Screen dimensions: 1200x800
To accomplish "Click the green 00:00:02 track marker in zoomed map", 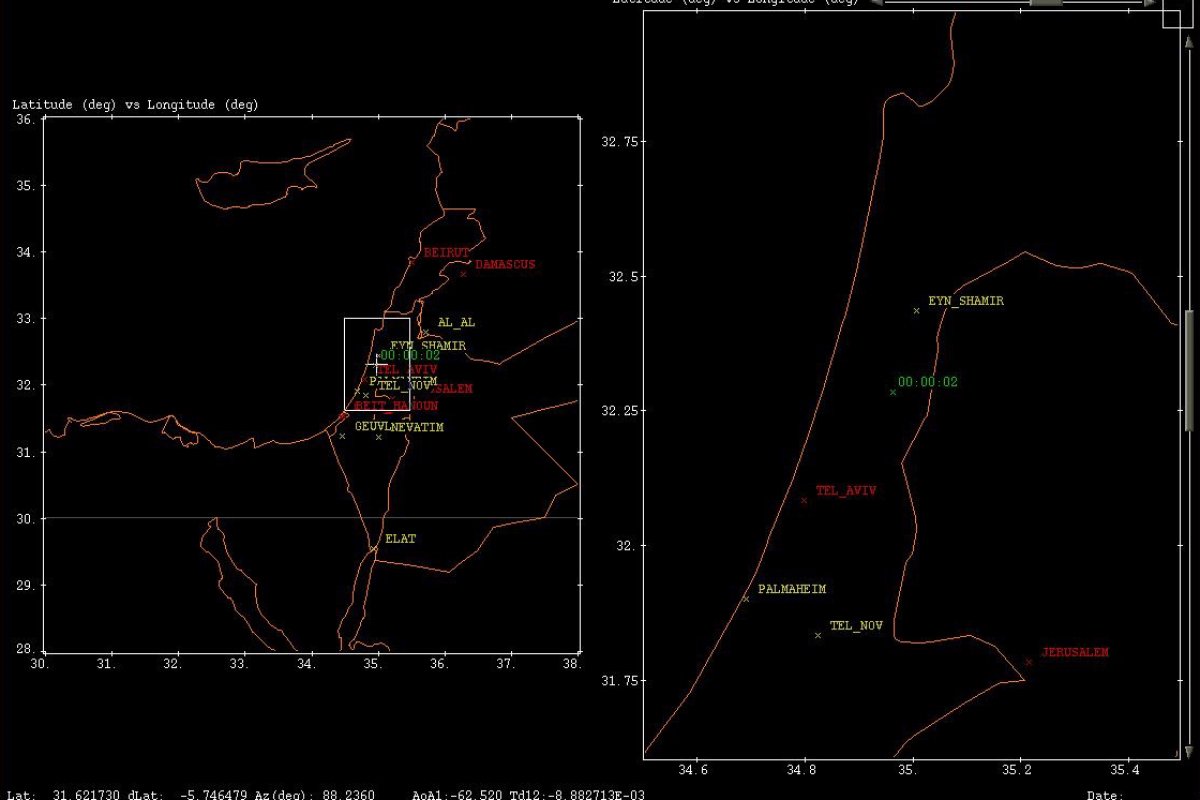I will 893,392.
